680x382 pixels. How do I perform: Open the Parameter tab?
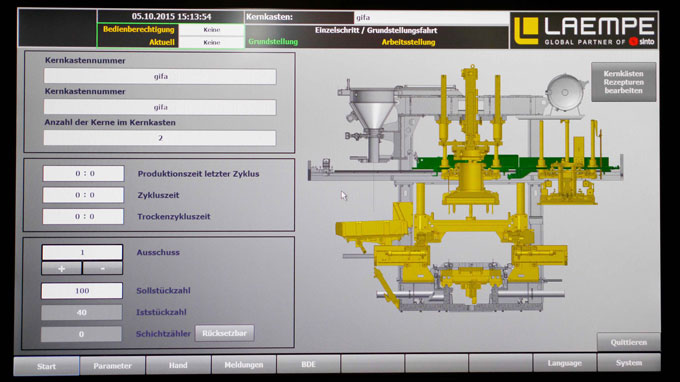[x=112, y=366]
